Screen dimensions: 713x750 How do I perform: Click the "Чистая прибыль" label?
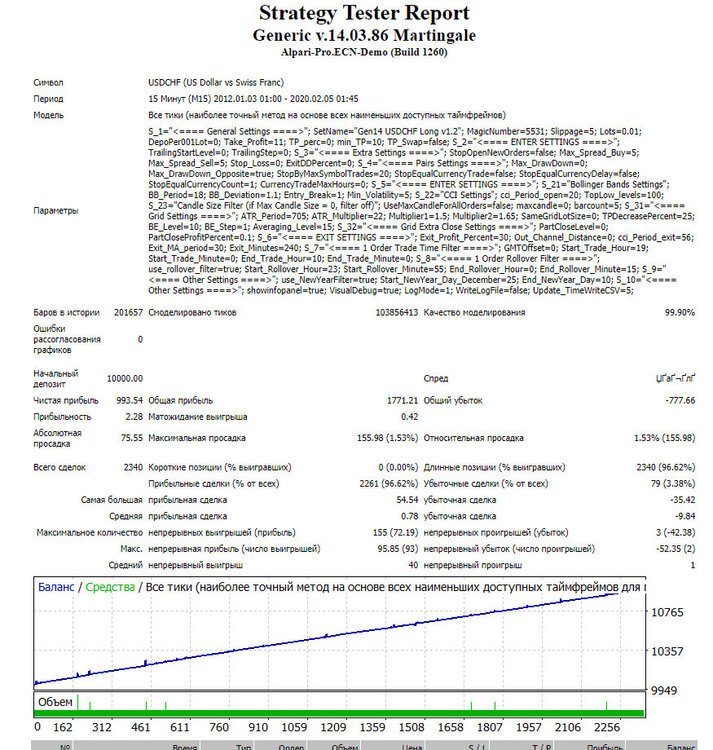click(x=66, y=400)
